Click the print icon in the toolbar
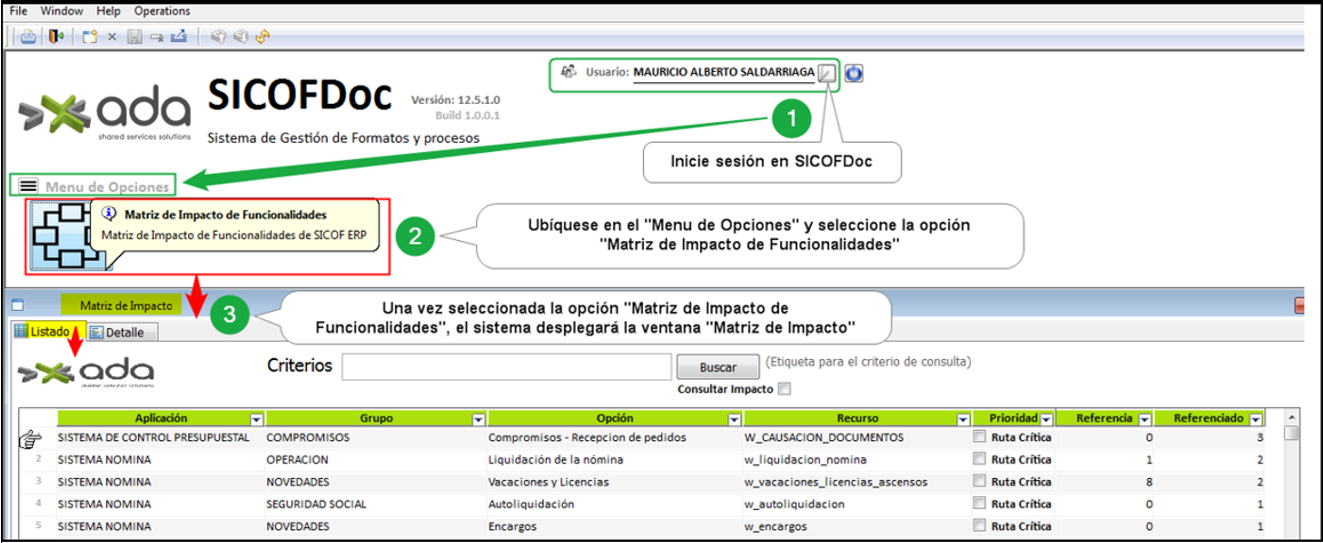The height and width of the screenshot is (543, 1323). coord(28,36)
